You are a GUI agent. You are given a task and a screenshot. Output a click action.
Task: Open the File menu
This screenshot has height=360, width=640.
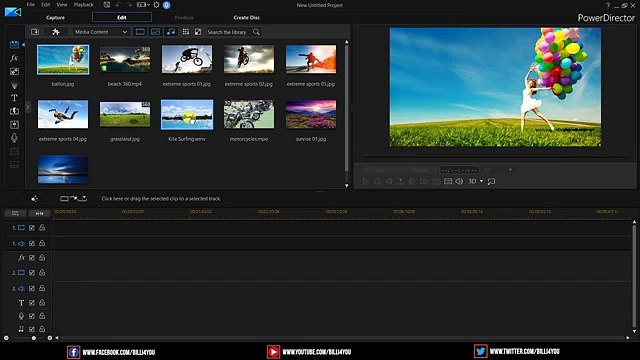(31, 5)
